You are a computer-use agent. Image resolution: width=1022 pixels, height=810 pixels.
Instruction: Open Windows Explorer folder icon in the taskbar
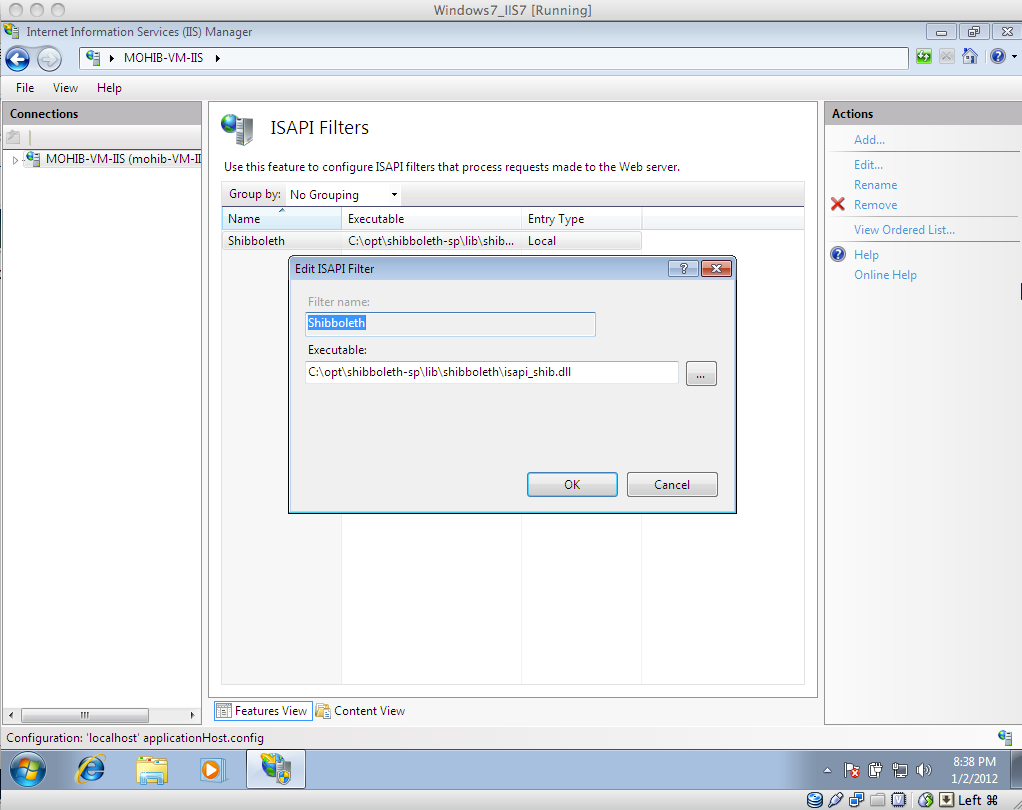click(152, 769)
